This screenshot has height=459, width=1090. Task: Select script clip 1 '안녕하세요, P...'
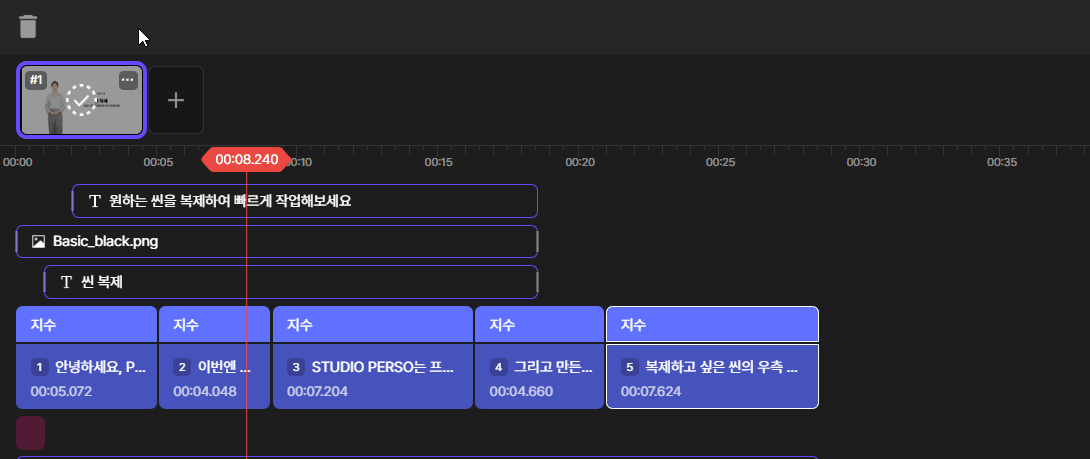coord(87,377)
